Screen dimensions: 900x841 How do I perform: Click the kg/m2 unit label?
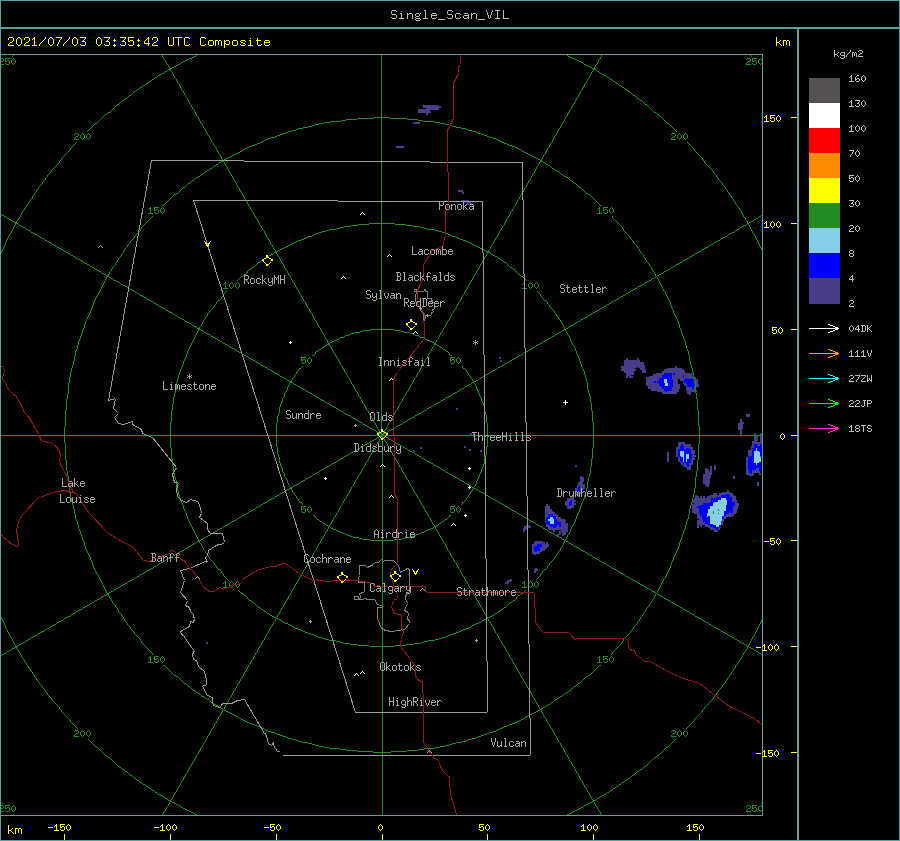click(x=848, y=54)
